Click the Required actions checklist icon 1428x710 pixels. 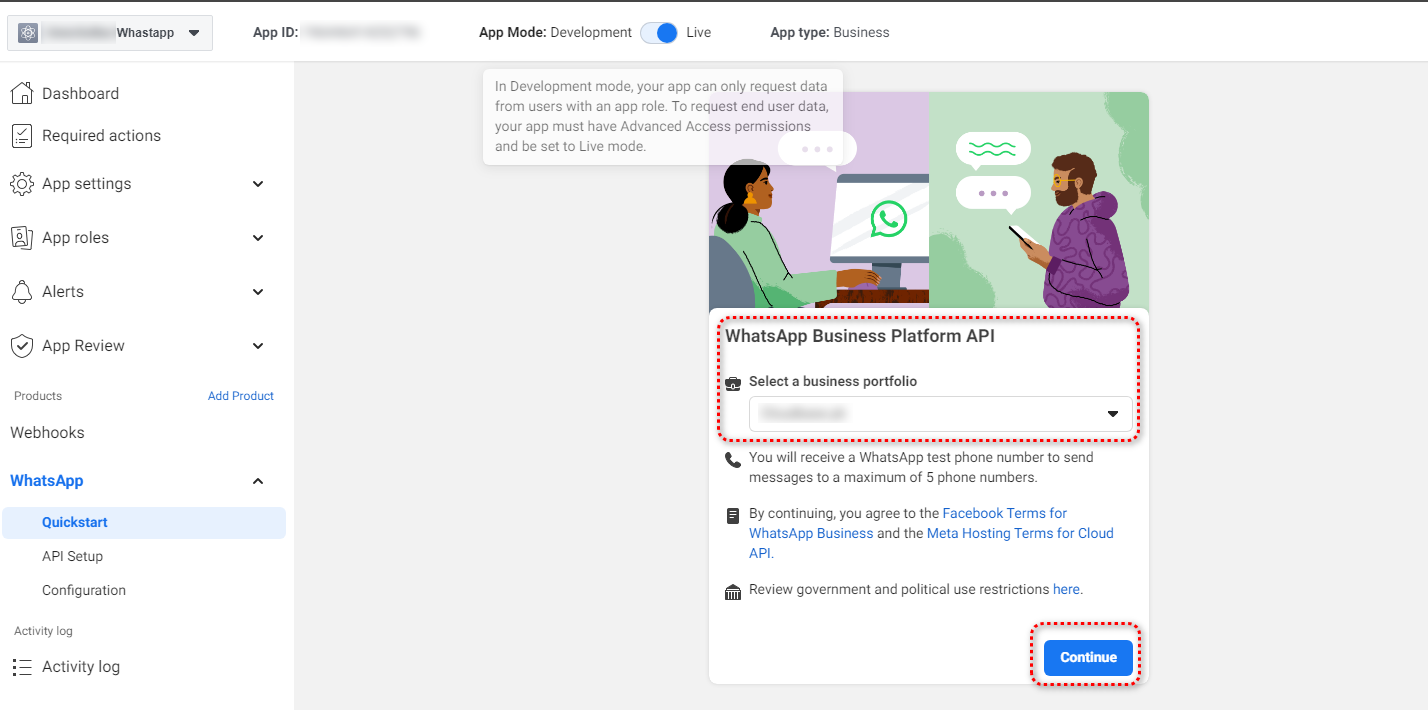tap(22, 136)
